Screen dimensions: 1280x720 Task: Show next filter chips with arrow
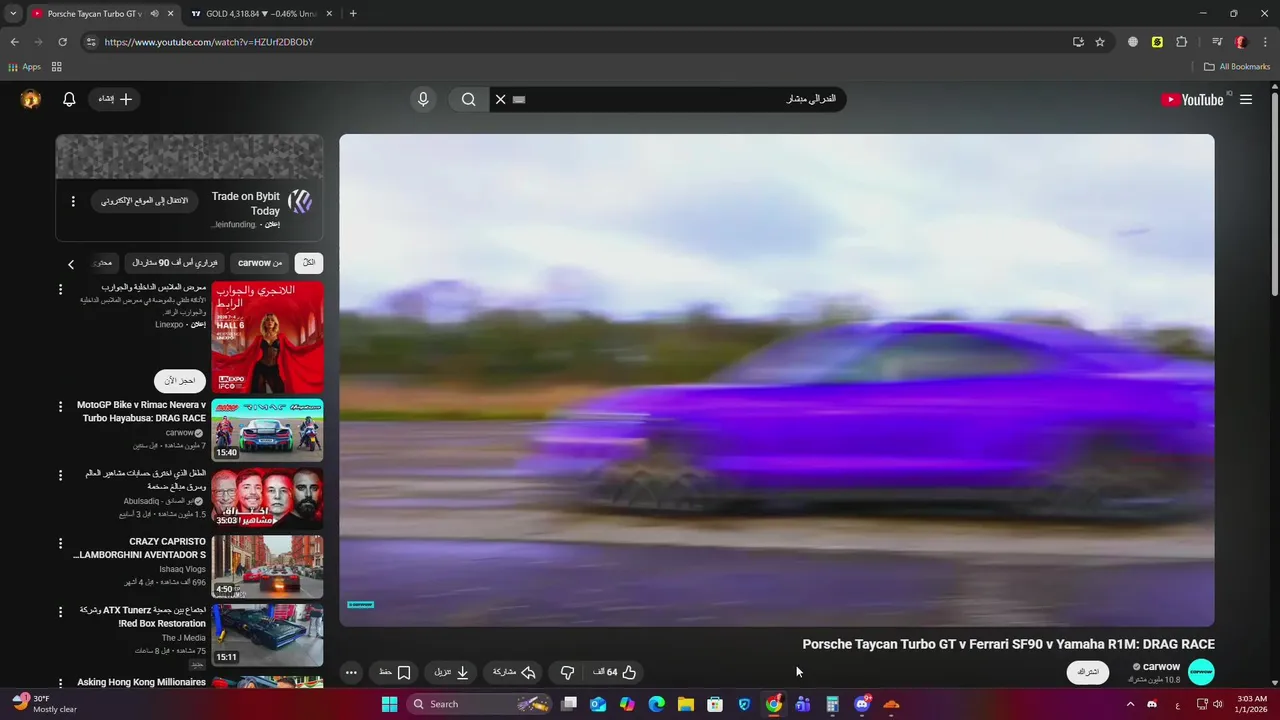(71, 264)
